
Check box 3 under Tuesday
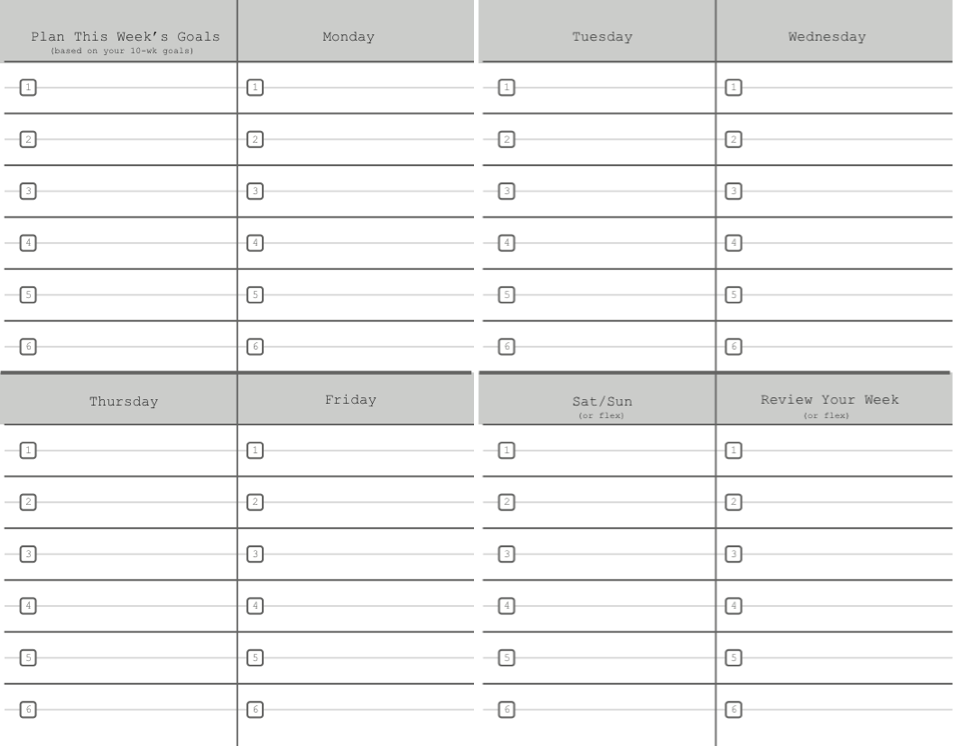point(506,191)
